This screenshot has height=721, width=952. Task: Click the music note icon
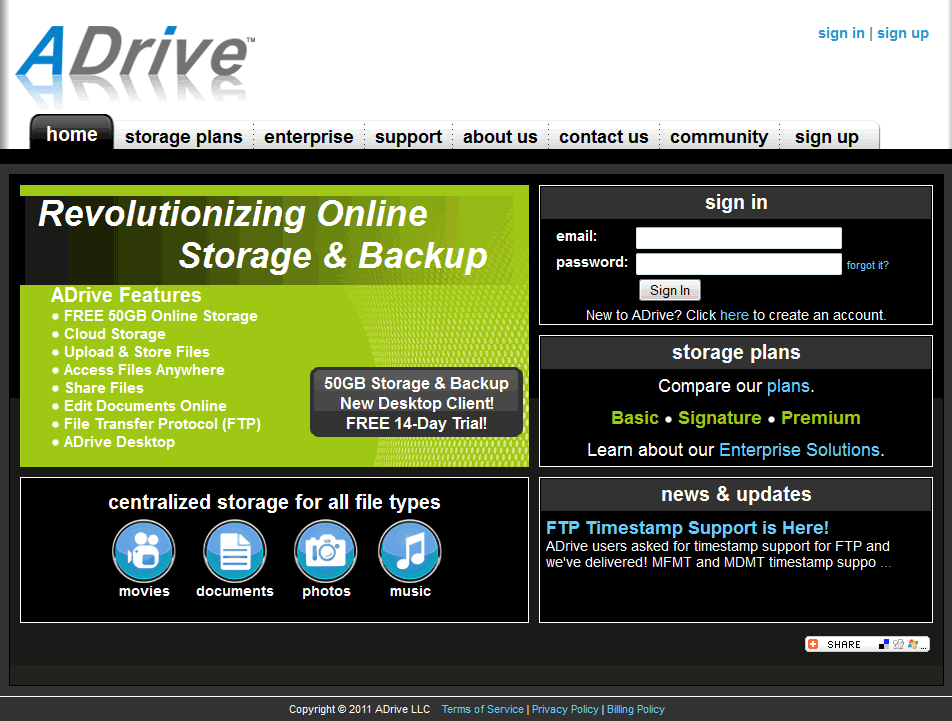(x=410, y=551)
